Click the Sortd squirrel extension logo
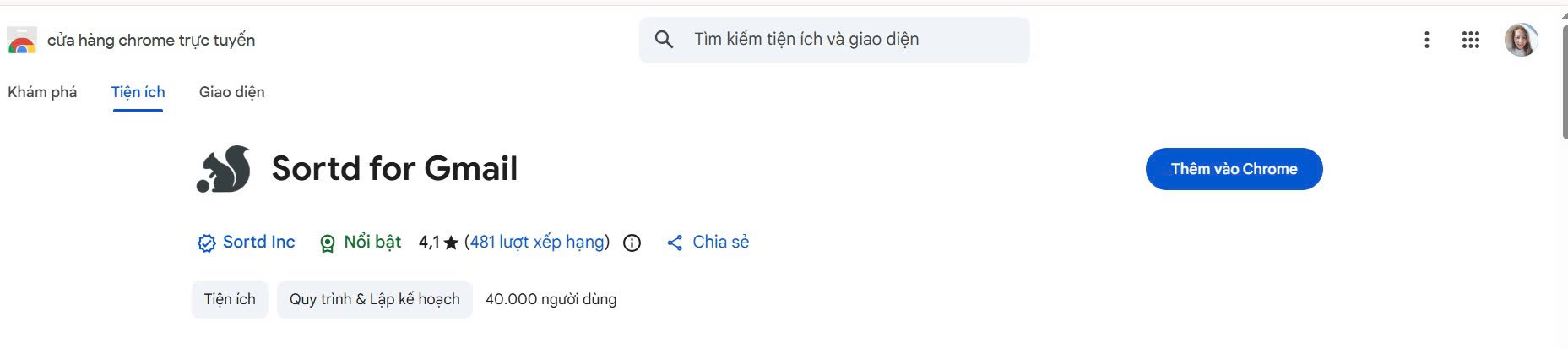The width and height of the screenshot is (1568, 349). [x=224, y=169]
